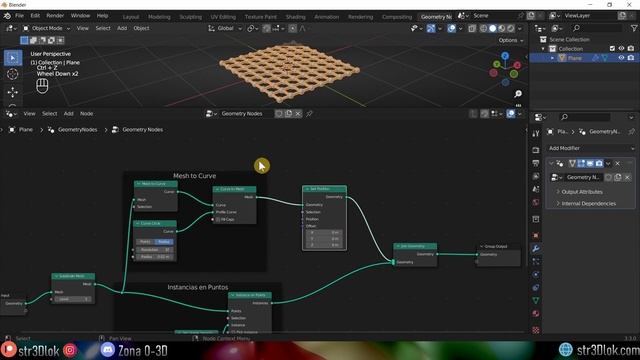
Task: Select the Cursor tool in viewport toolbar
Action: click(x=13, y=74)
